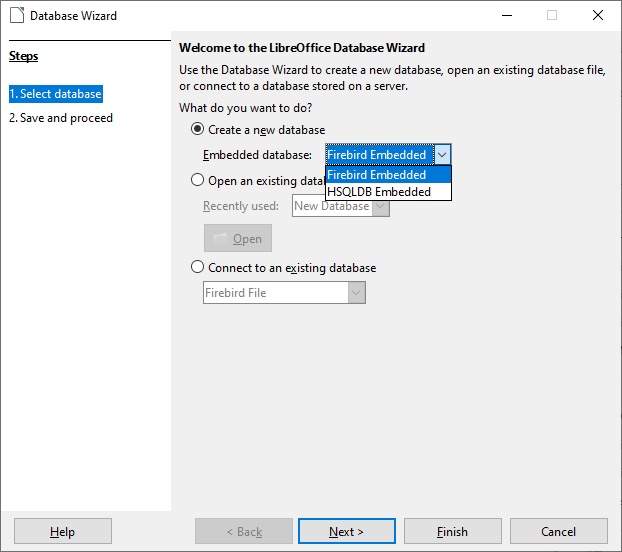The height and width of the screenshot is (552, 622).
Task: Click the Back button
Action: tap(244, 531)
